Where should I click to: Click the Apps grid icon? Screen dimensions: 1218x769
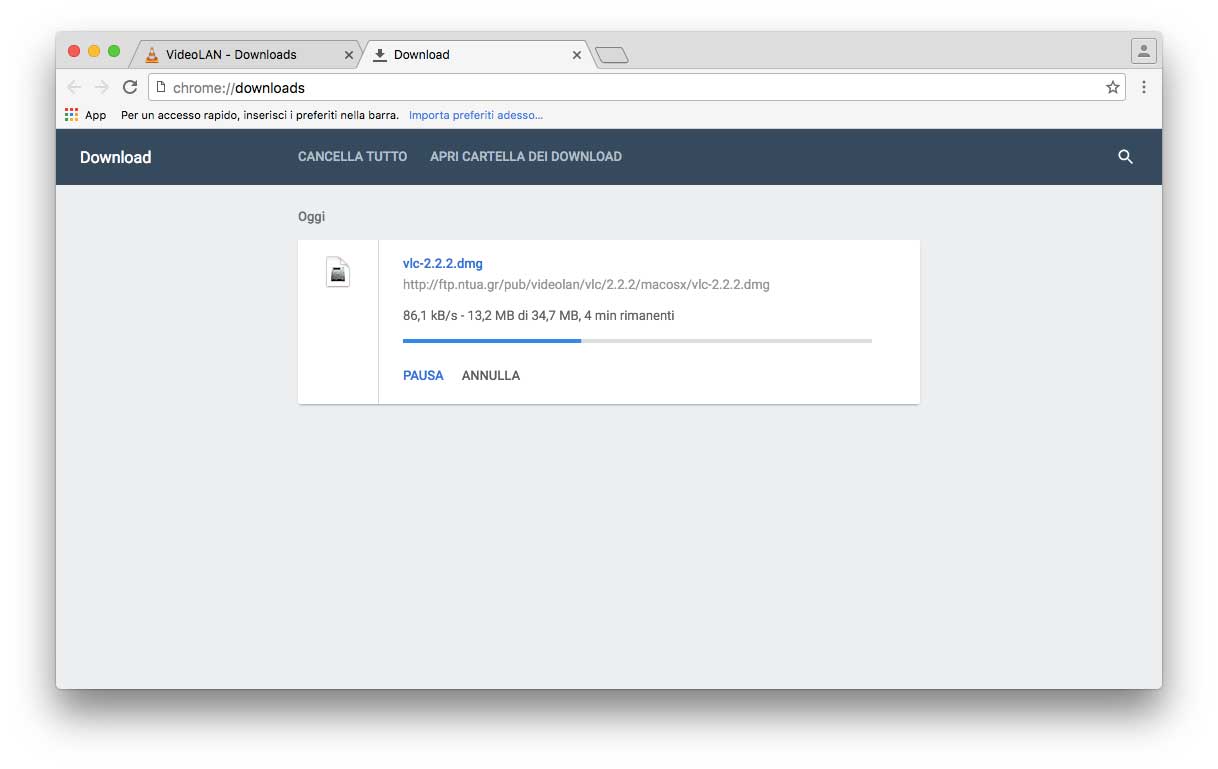point(71,115)
